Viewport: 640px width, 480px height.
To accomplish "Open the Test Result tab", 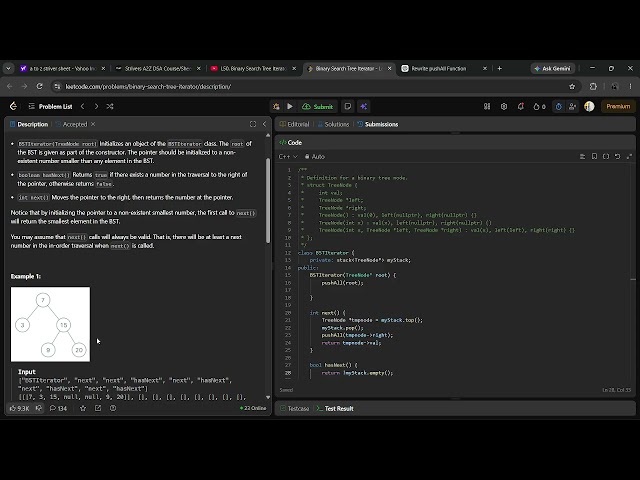I will tap(335, 409).
